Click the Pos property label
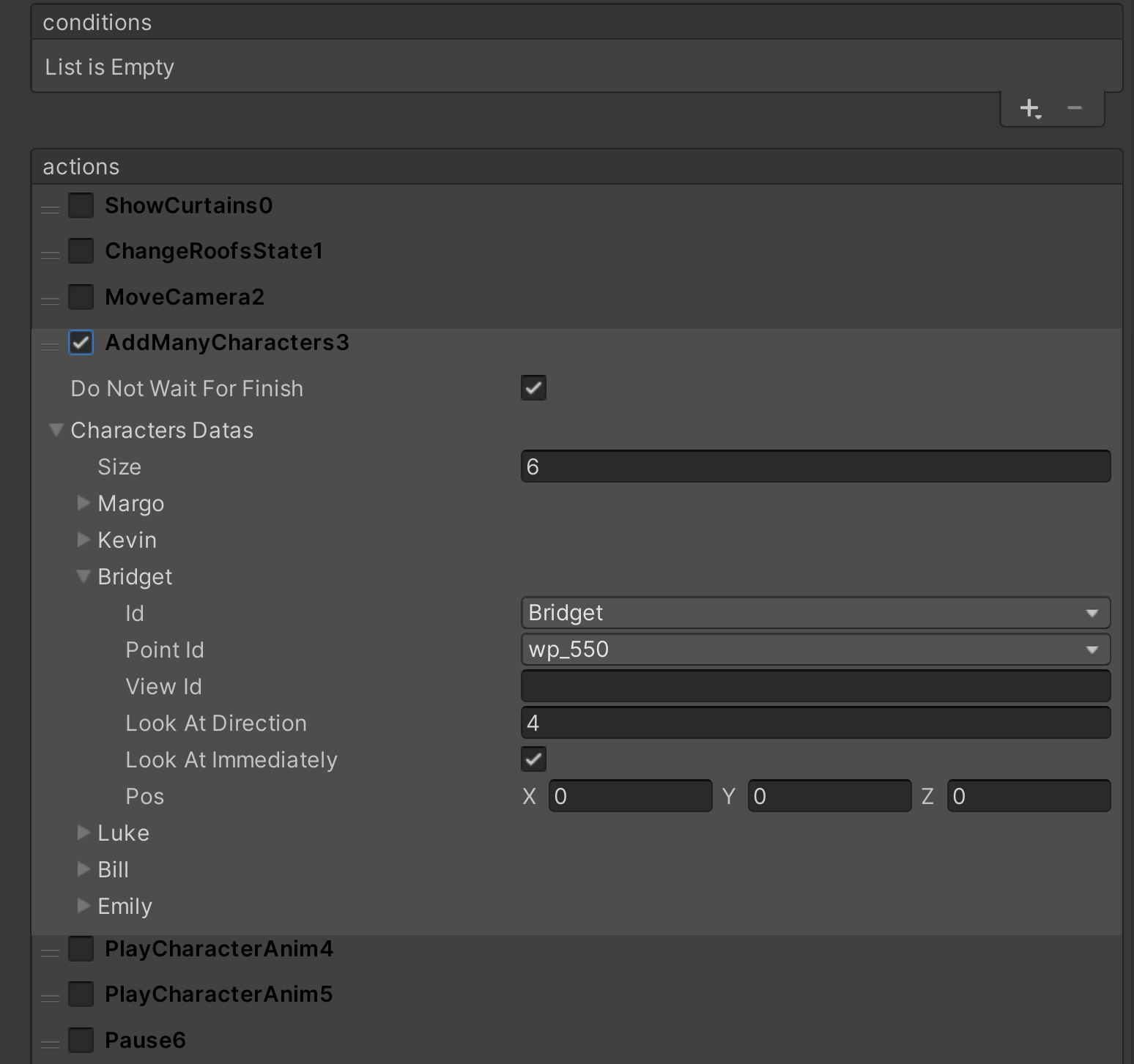 point(145,797)
